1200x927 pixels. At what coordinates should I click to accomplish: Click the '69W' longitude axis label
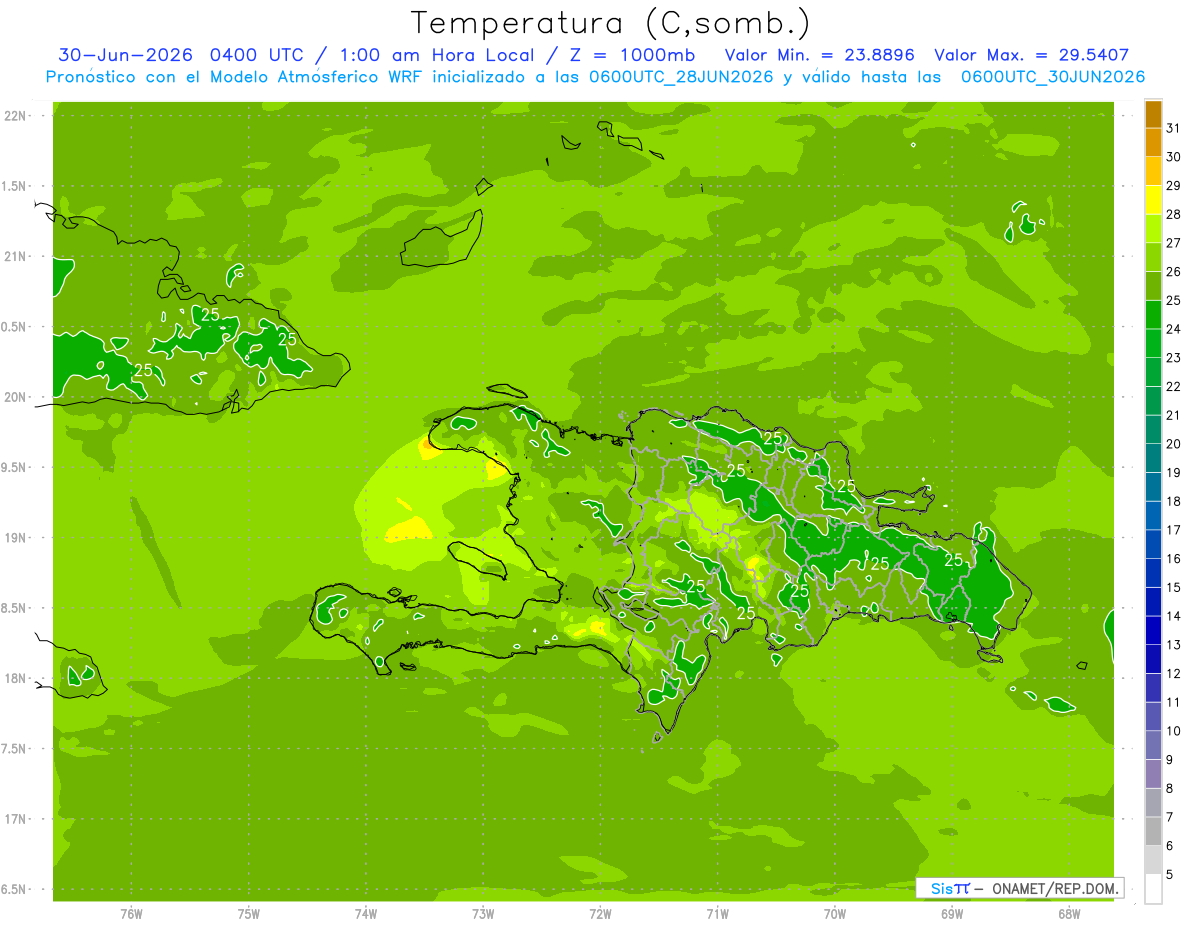(952, 914)
